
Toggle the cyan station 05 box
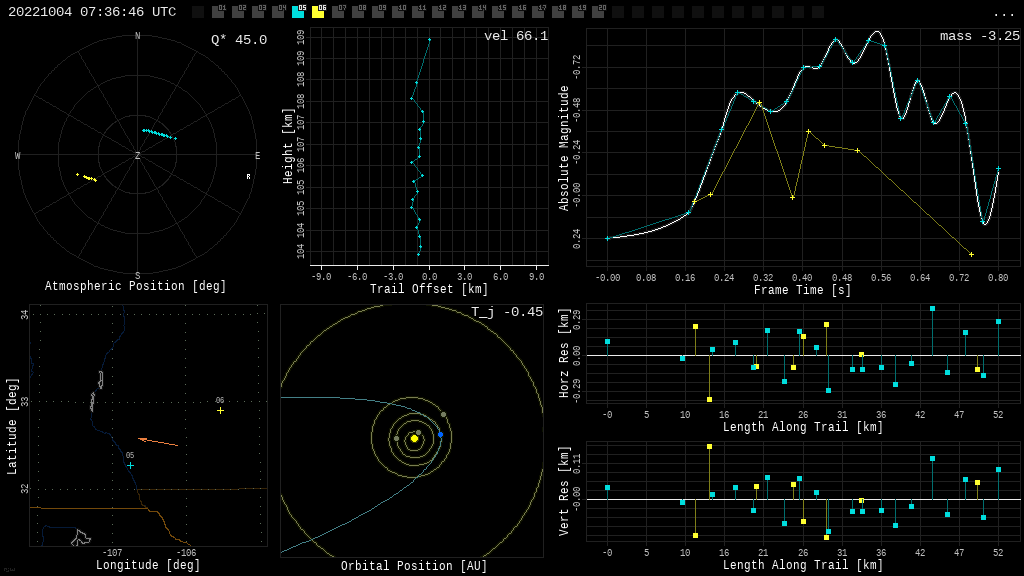click(298, 12)
